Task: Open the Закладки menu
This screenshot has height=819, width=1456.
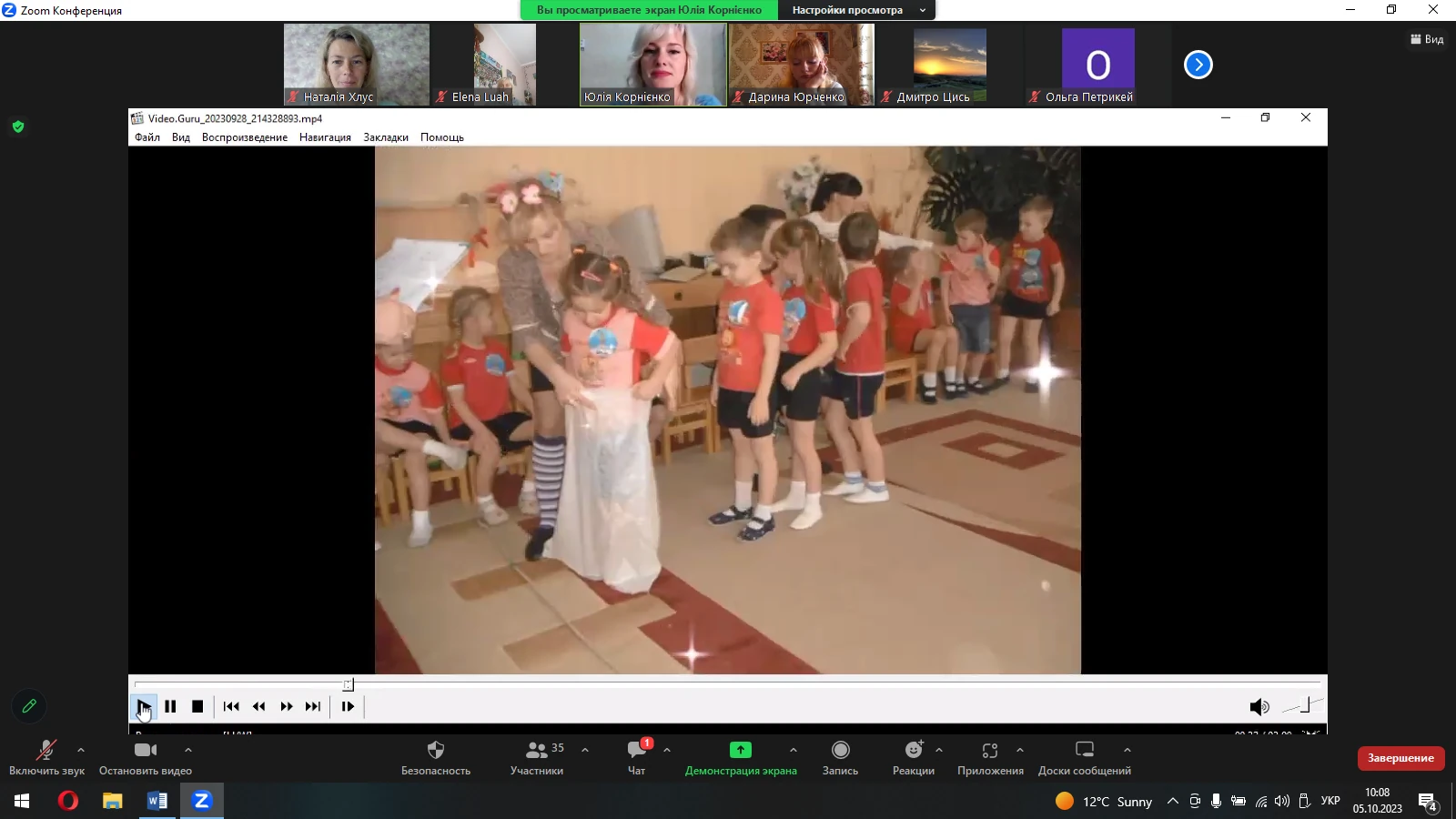Action: pyautogui.click(x=386, y=137)
